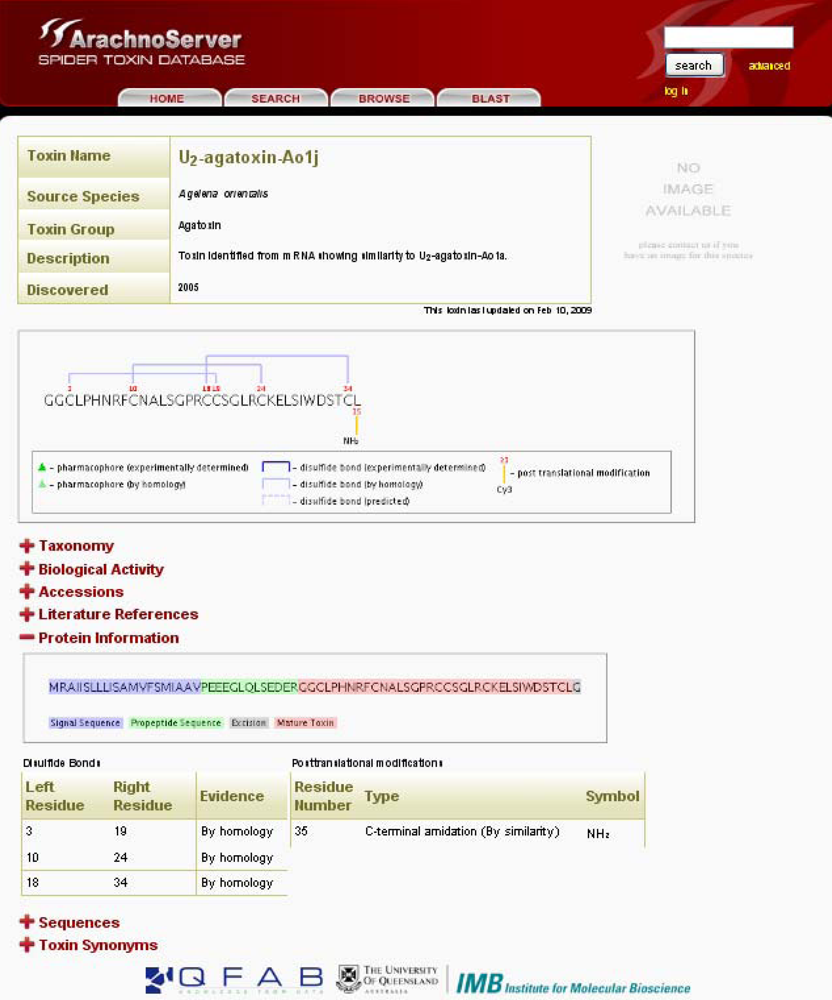This screenshot has width=832, height=1000.
Task: Click the Agatoxin toxin group value
Action: pos(200,225)
